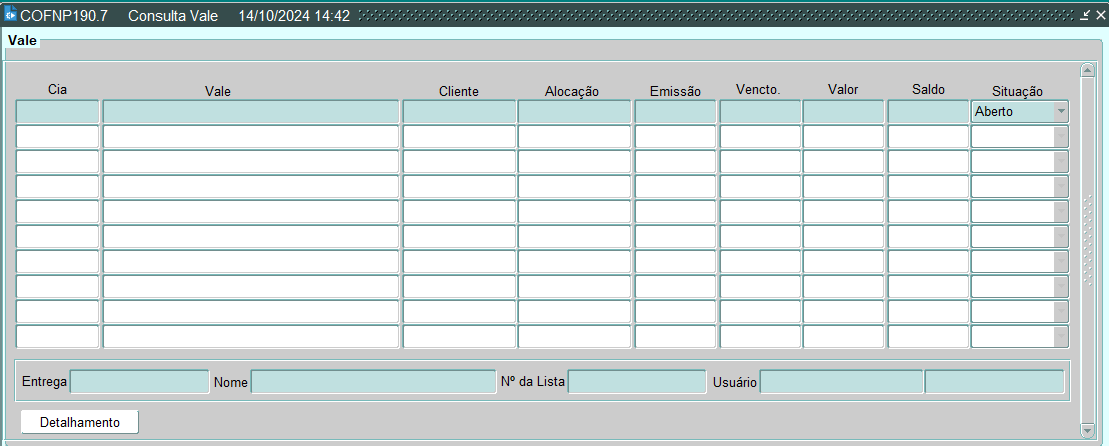Screen dimensions: 1109x446
Task: Click the first row Emissão cell
Action: point(675,112)
